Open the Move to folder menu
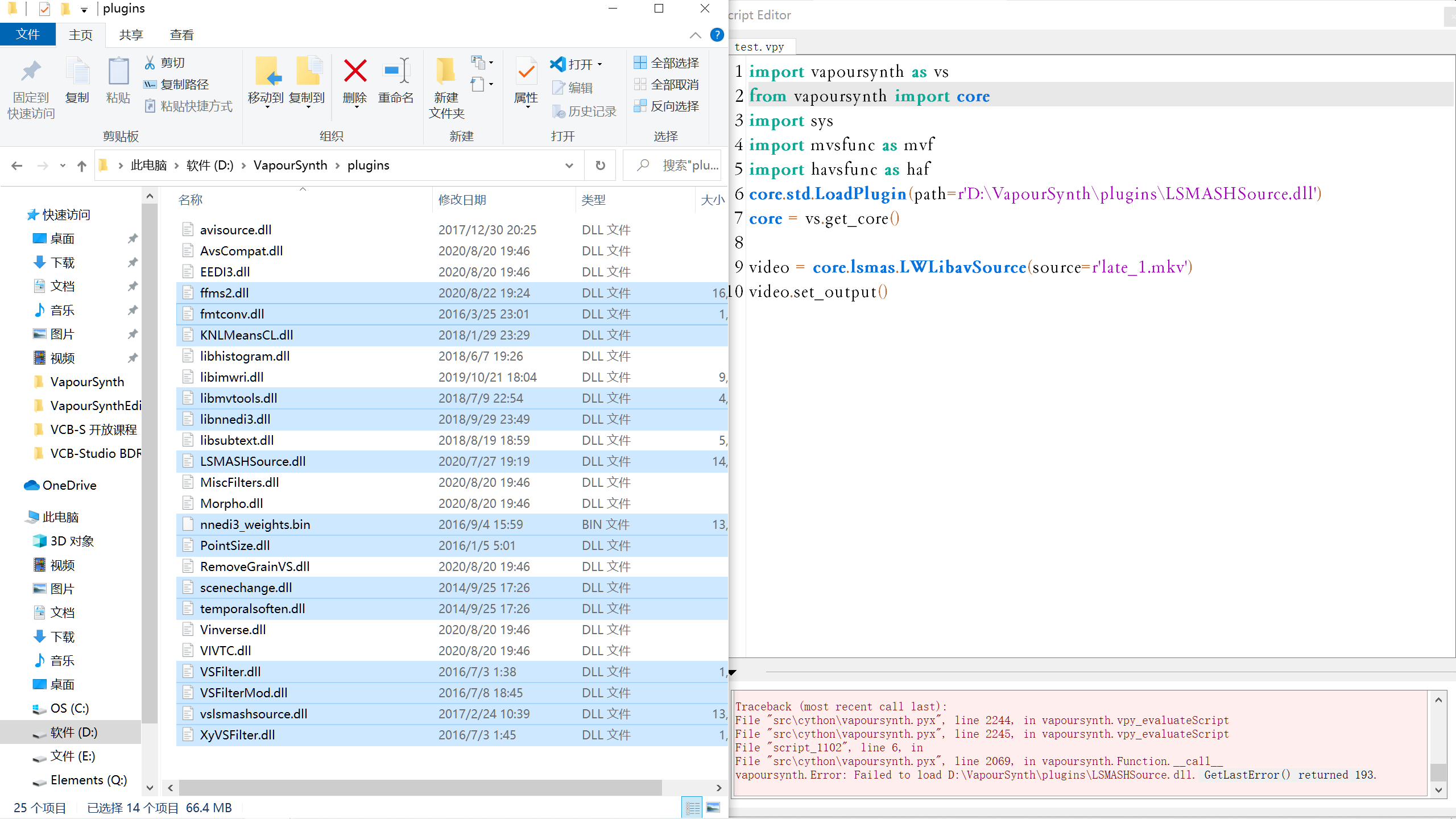 (266, 82)
